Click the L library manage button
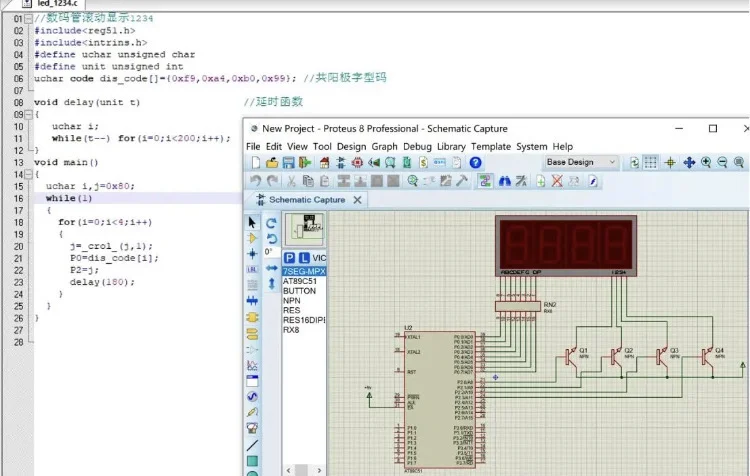Image resolution: width=750 pixels, height=476 pixels. point(304,258)
